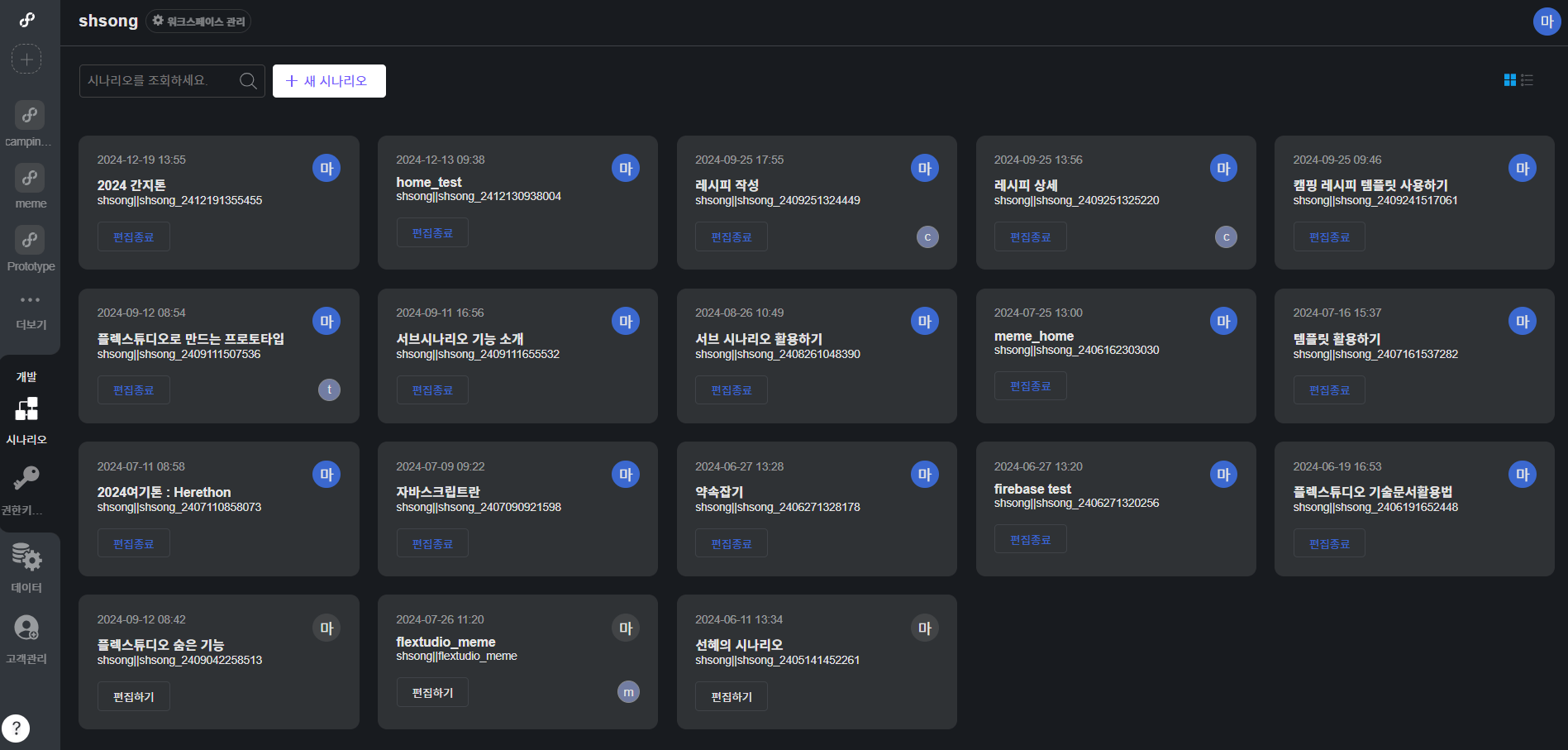
Task: Open the 선혜의 시나리오 title
Action: click(x=739, y=645)
